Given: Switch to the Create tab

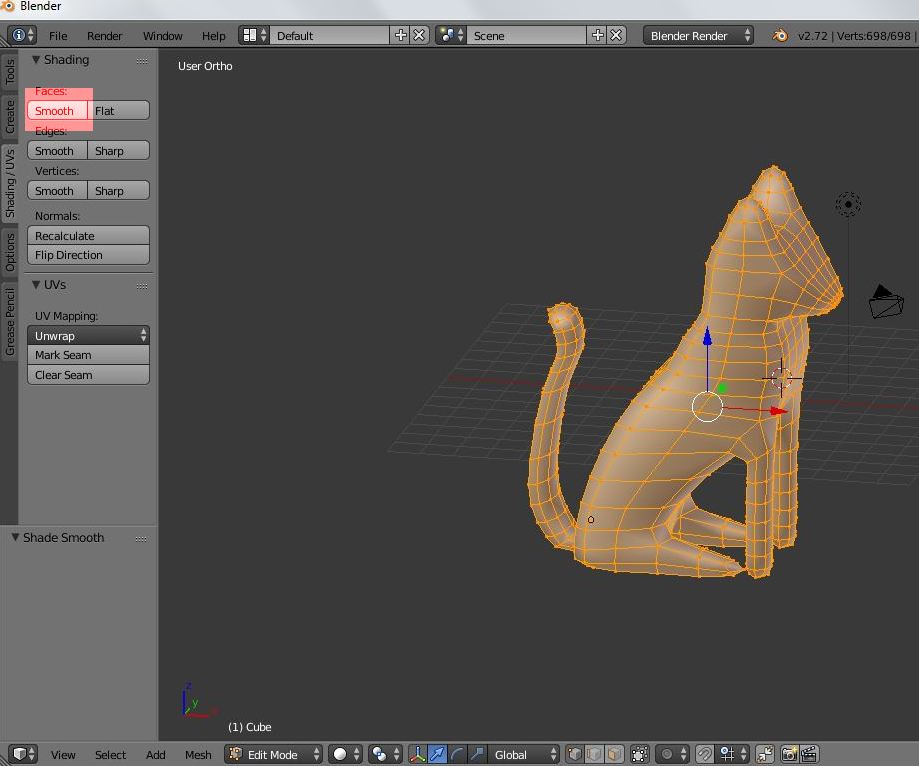Looking at the screenshot, I should coord(9,116).
